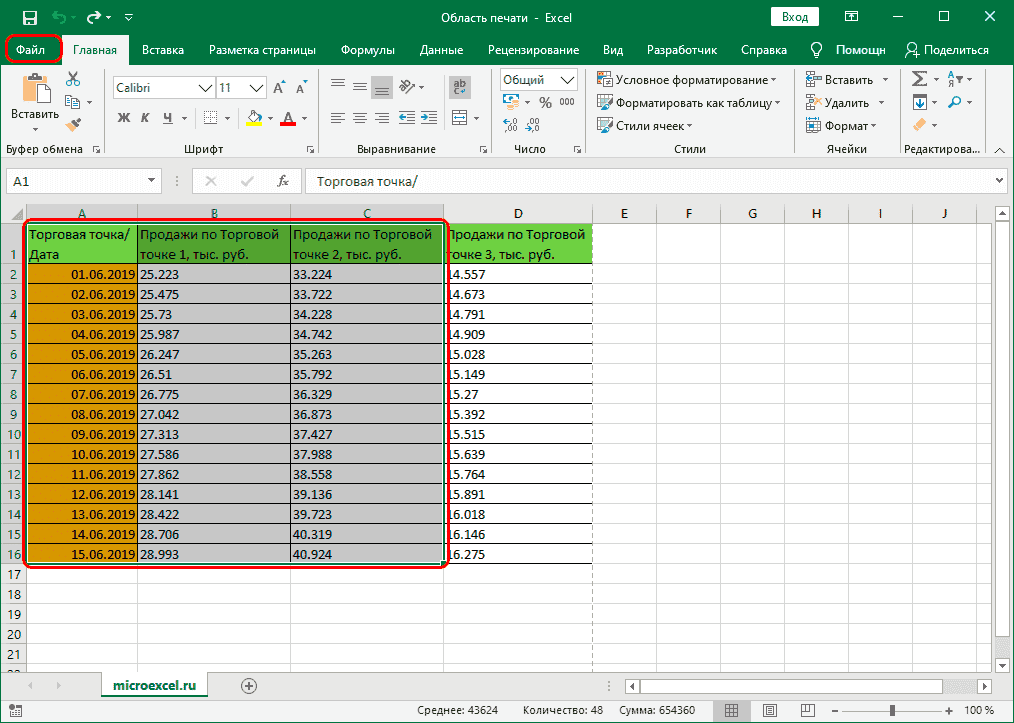
Task: Switch to the Формулы ribbon tab
Action: click(x=367, y=50)
